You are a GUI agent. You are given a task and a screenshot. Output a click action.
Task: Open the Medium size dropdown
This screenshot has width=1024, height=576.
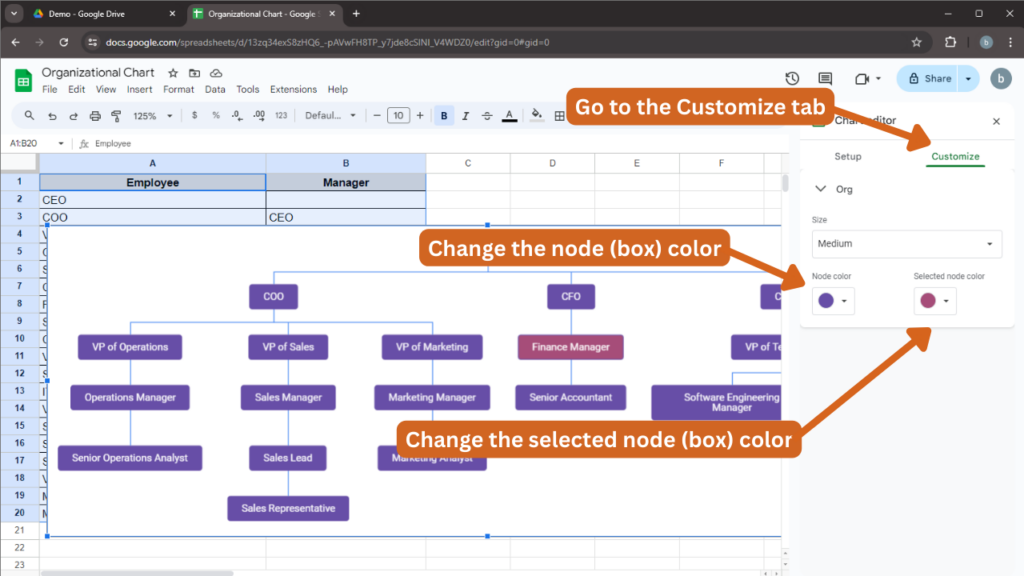(906, 243)
